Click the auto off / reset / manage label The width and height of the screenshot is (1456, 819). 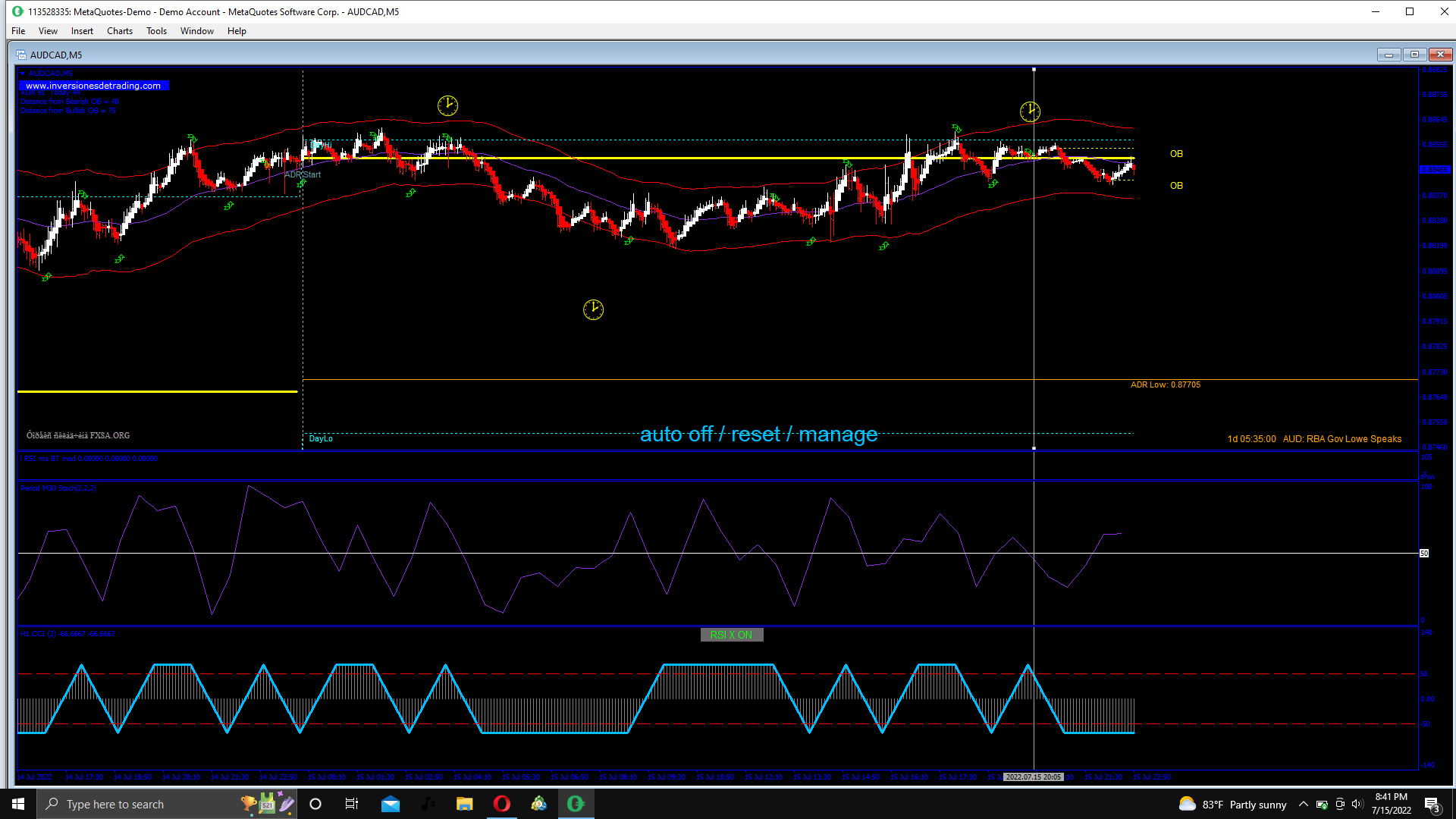click(x=758, y=434)
